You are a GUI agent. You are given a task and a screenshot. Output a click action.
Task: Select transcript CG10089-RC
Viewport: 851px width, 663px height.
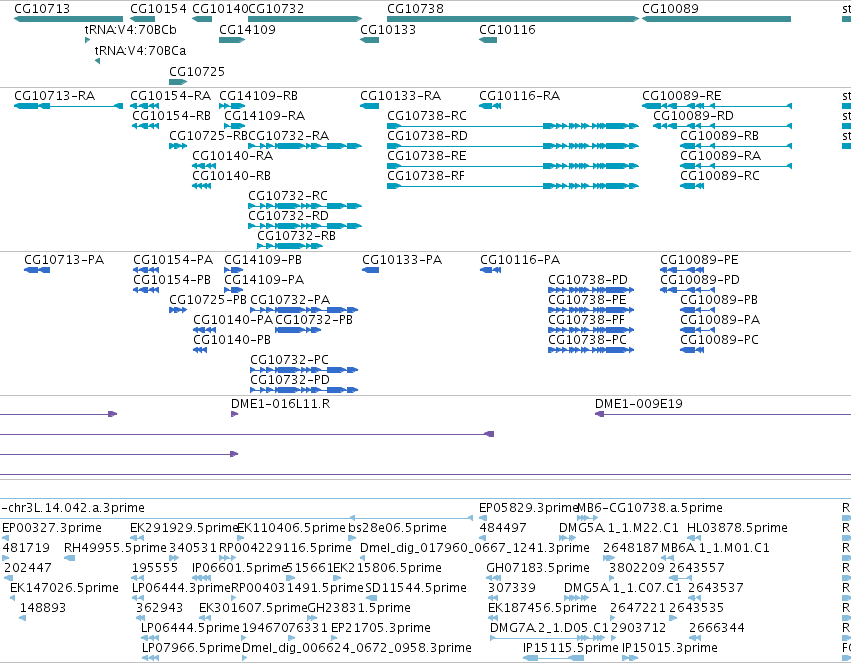click(x=720, y=176)
